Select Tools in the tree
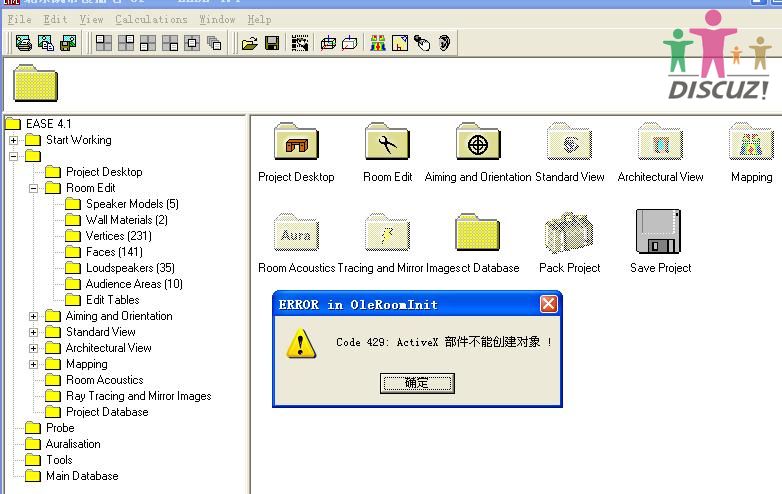Image resolution: width=782 pixels, height=494 pixels. [59, 460]
